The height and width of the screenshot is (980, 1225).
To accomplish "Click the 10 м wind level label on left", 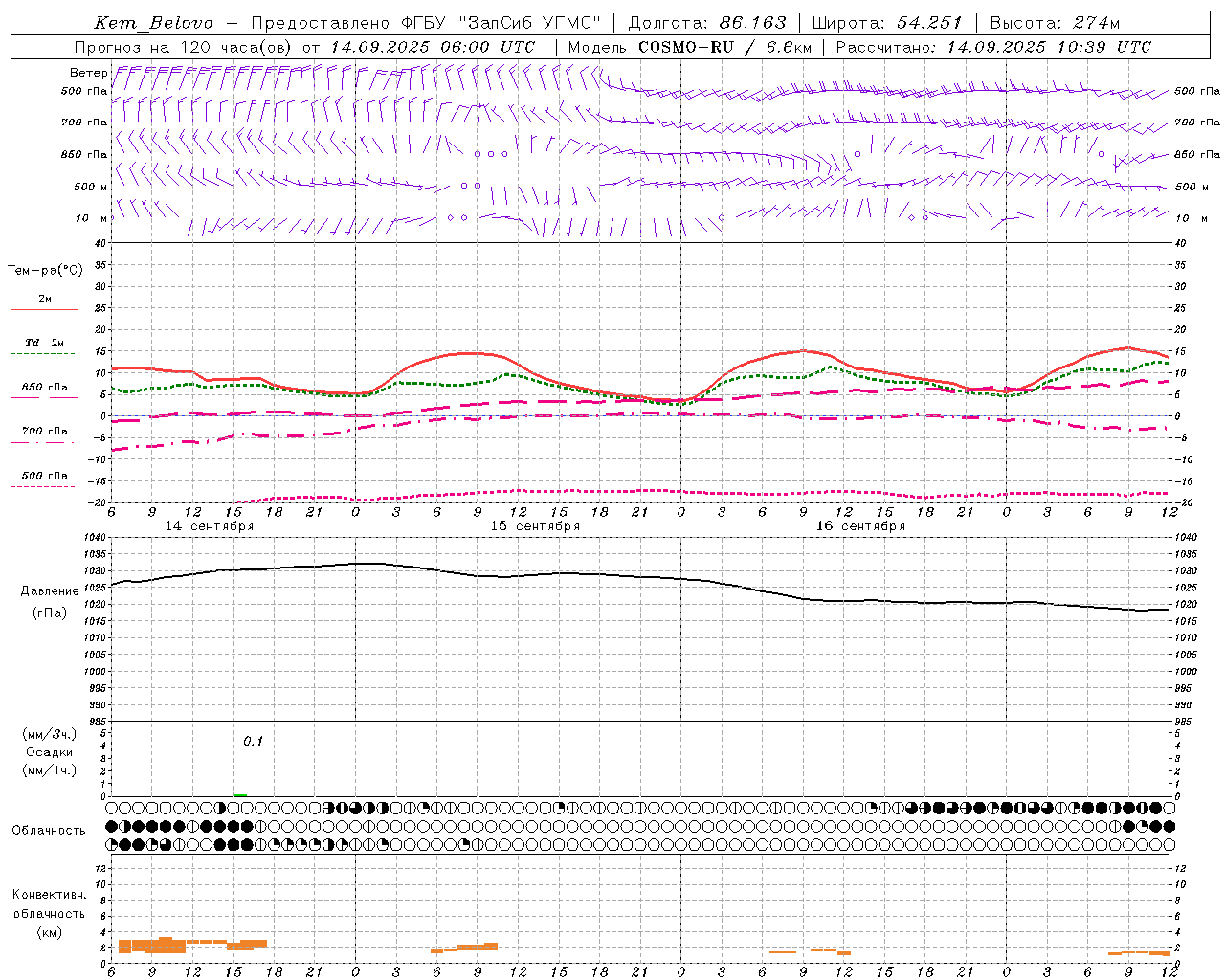I will click(92, 218).
